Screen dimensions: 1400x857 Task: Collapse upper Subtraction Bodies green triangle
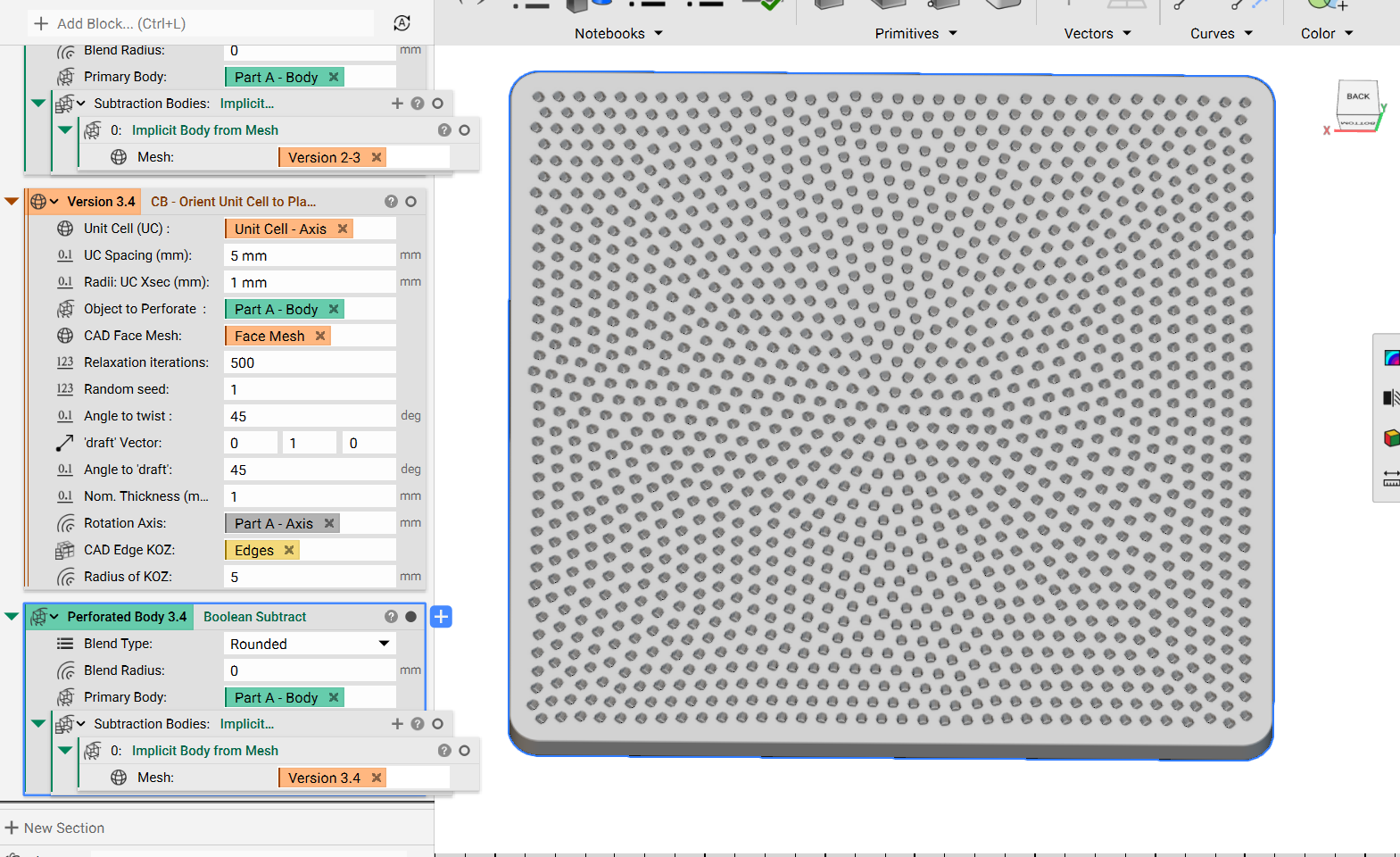37,104
